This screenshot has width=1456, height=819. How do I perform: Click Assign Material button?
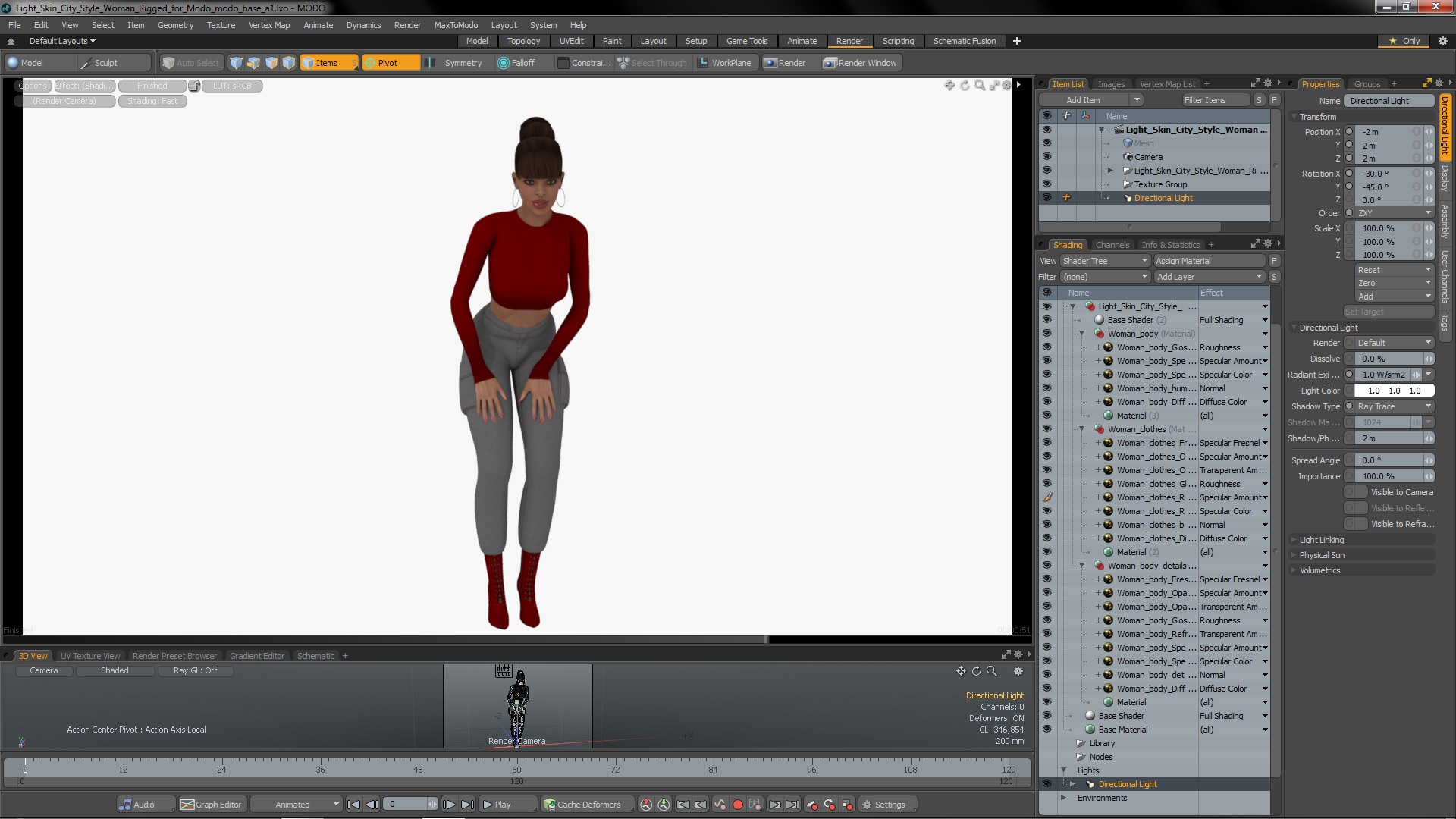pyautogui.click(x=1210, y=261)
